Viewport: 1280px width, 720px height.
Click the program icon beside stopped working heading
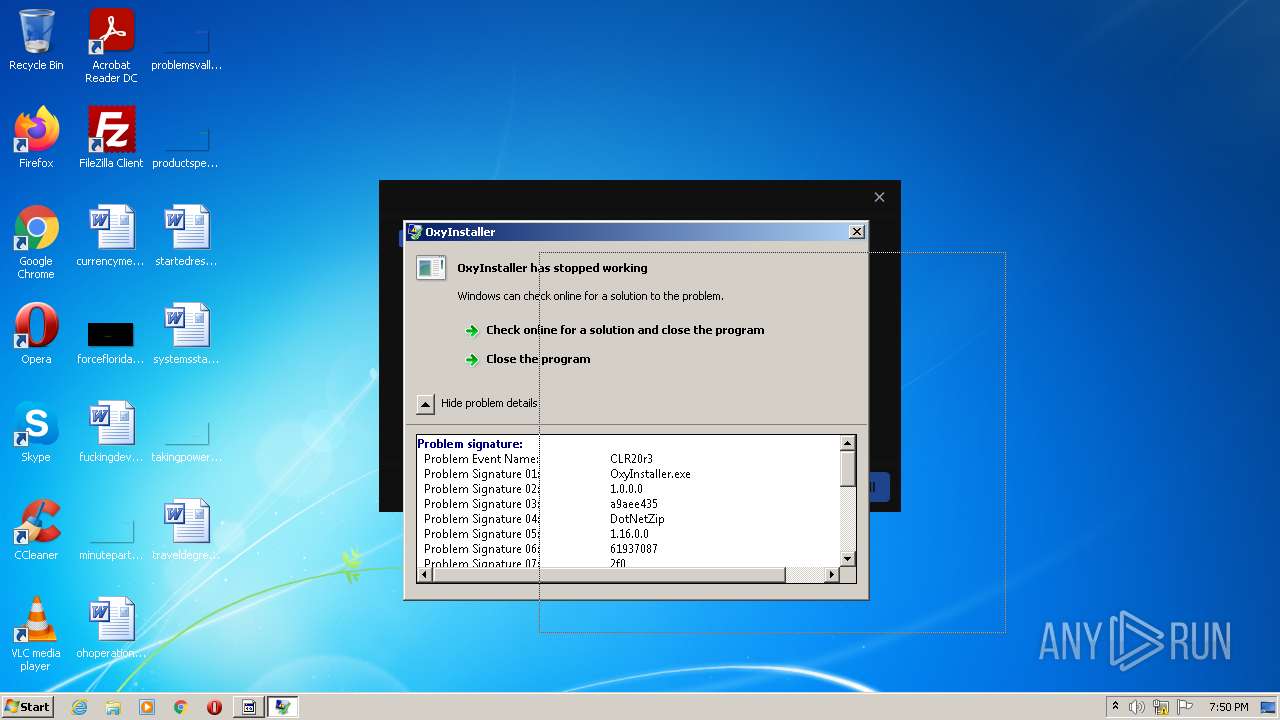coord(431,268)
